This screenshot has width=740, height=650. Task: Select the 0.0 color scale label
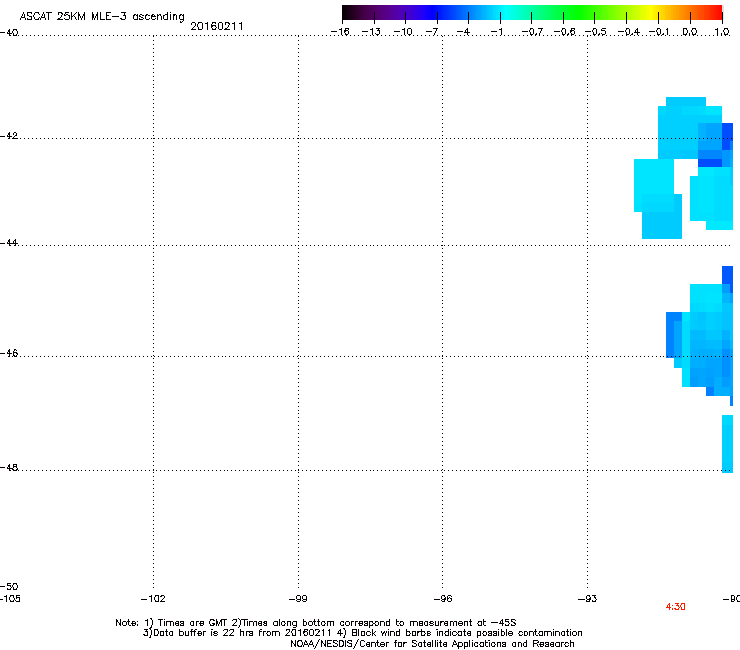[690, 32]
